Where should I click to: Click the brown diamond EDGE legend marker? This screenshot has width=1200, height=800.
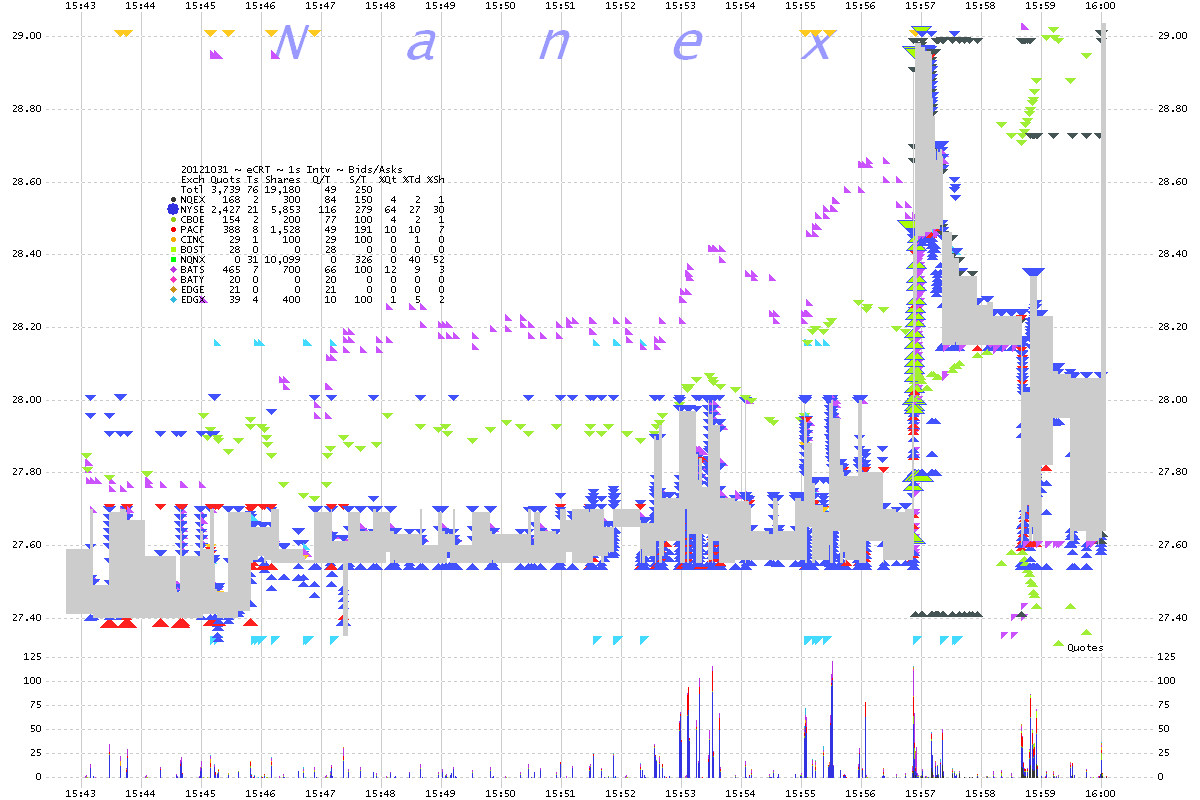pos(174,289)
